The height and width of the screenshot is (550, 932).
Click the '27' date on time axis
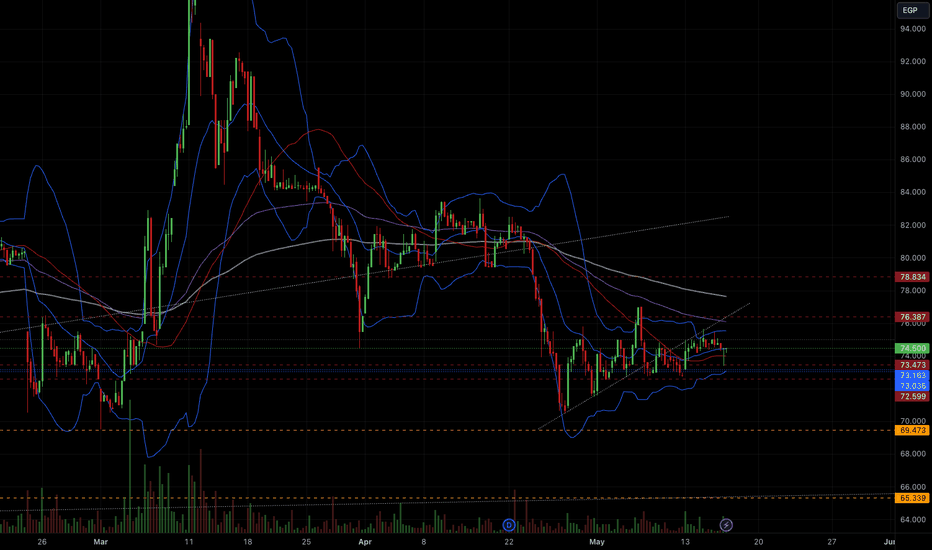[832, 542]
